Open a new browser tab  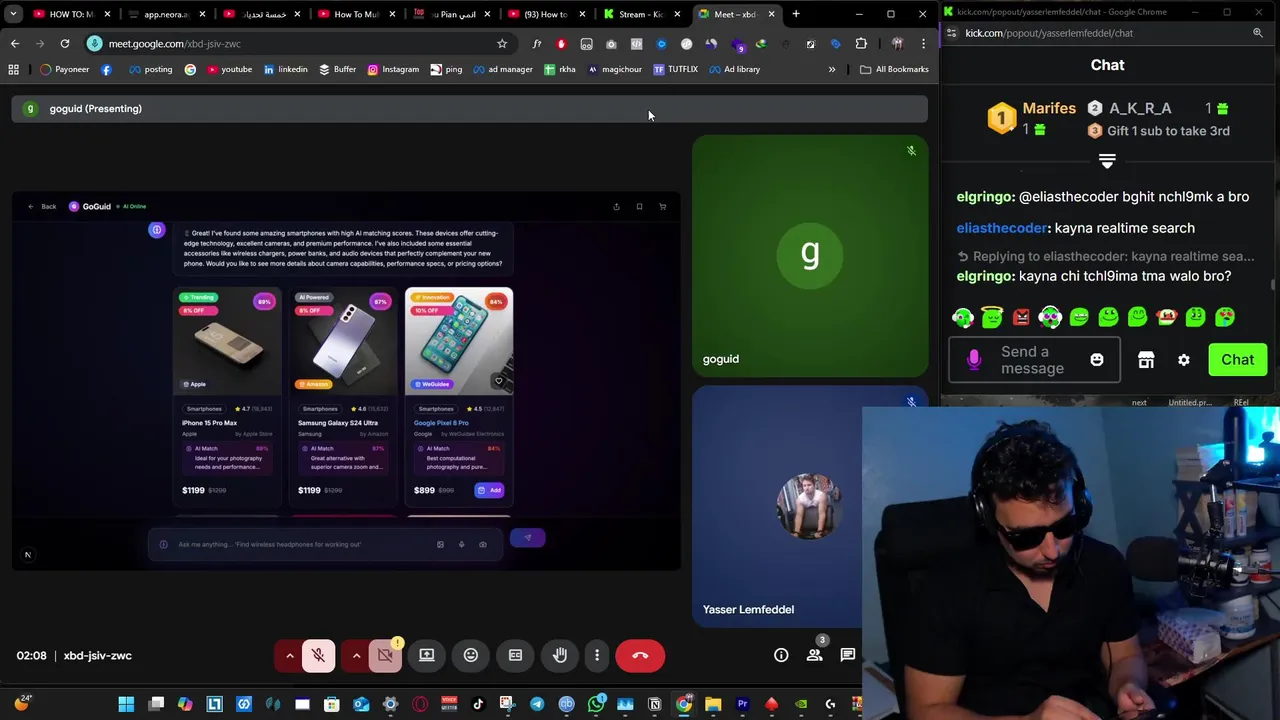(796, 14)
